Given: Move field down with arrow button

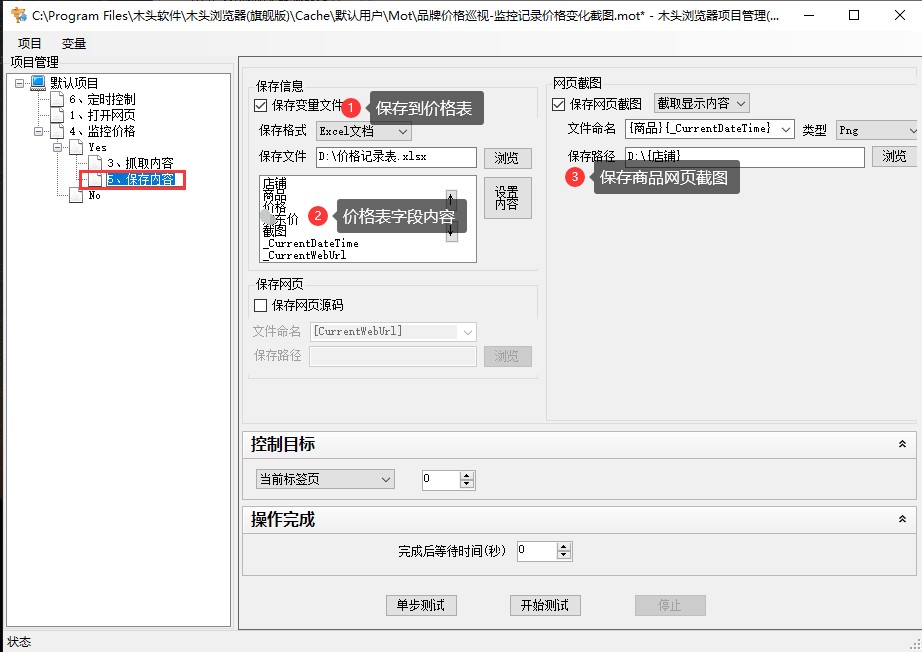Looking at the screenshot, I should tap(451, 230).
